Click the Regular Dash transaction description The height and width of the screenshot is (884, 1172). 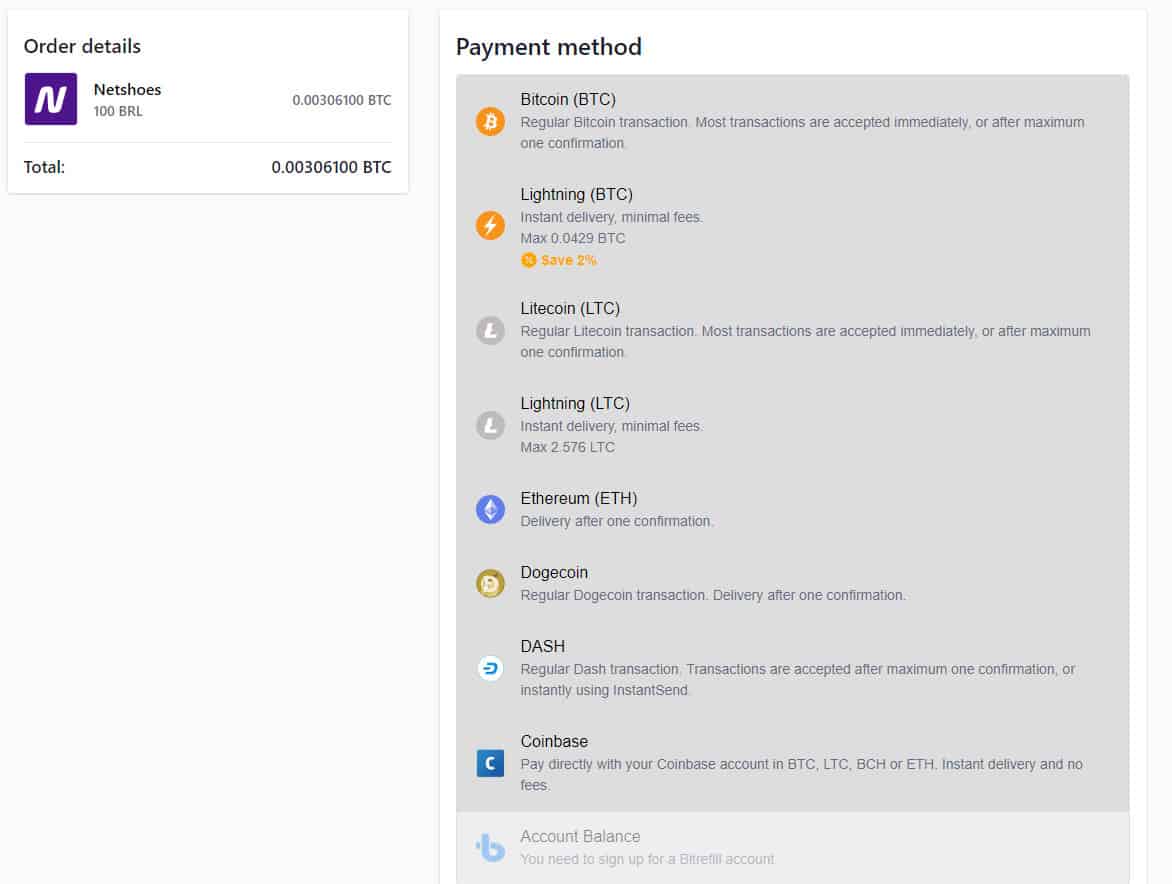[x=798, y=679]
